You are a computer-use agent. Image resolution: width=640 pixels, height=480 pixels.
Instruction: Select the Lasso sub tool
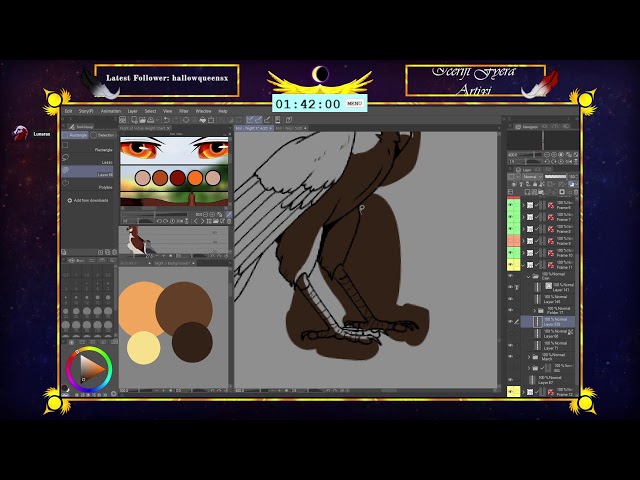click(x=87, y=159)
